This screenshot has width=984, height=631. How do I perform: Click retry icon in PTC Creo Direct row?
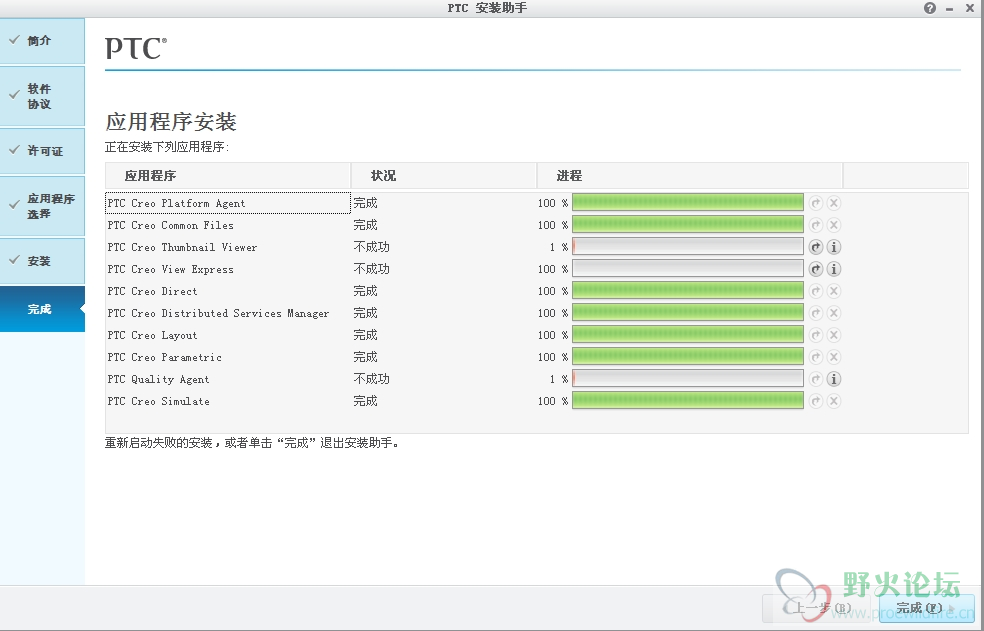tap(815, 291)
